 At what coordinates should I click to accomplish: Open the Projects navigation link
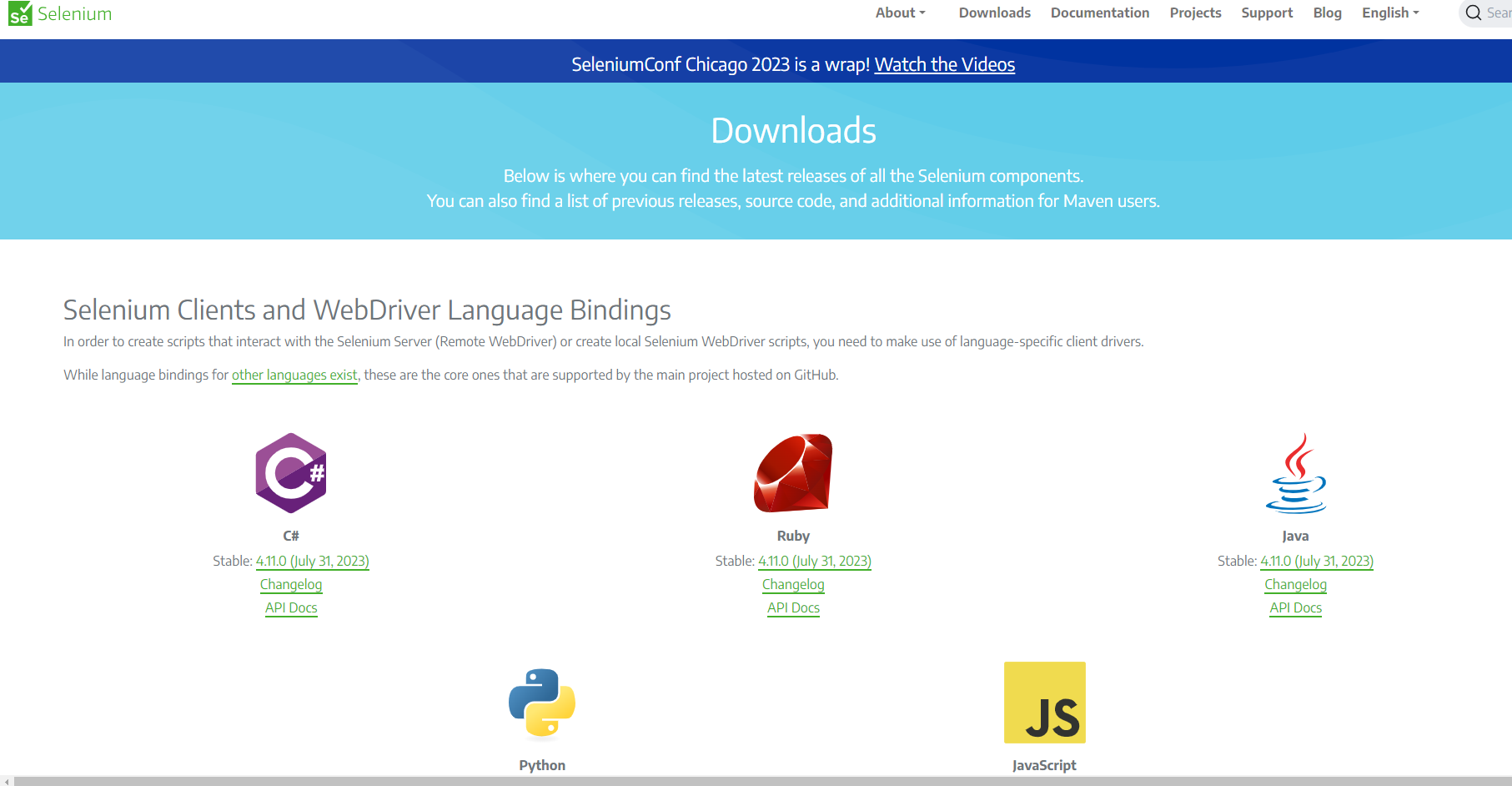1195,13
